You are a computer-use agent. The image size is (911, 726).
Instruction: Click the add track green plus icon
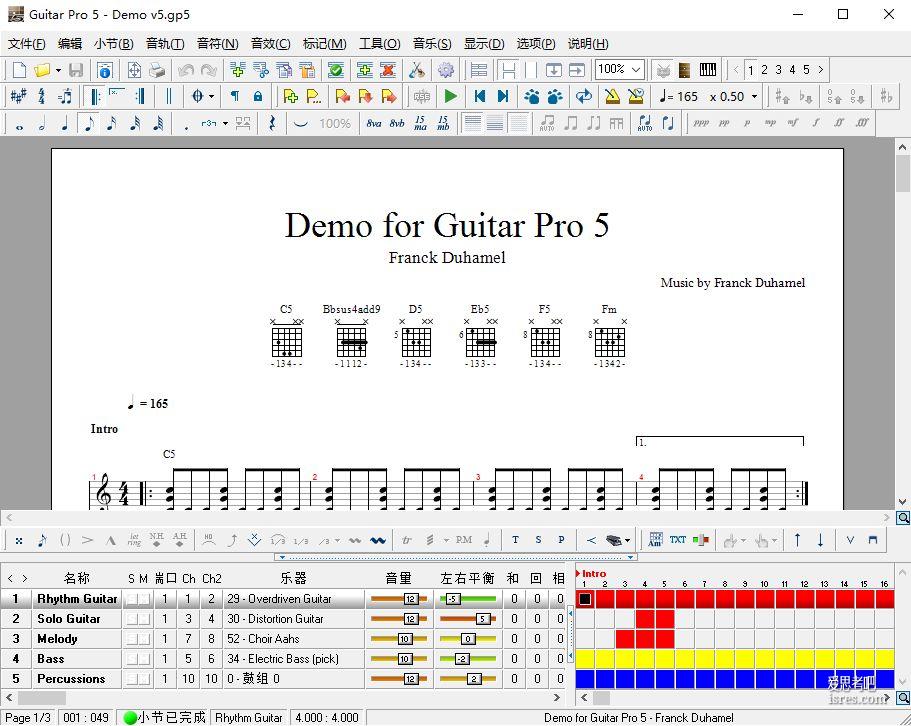[x=364, y=70]
